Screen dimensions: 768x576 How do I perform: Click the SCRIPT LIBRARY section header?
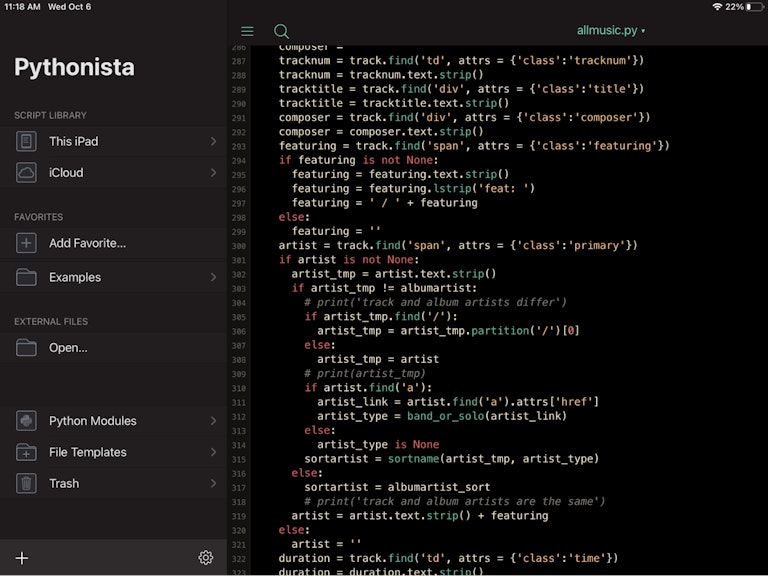[x=50, y=116]
